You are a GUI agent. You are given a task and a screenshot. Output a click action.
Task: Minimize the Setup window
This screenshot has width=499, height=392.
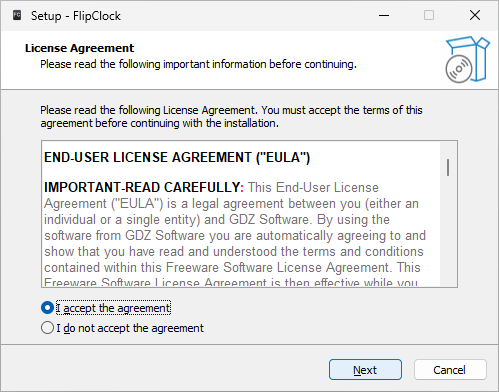pyautogui.click(x=384, y=15)
